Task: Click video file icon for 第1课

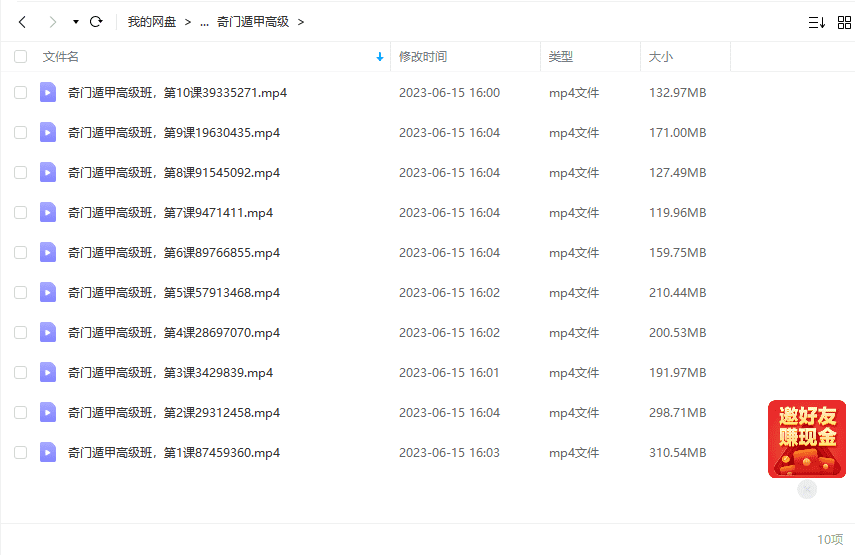Action: 48,453
